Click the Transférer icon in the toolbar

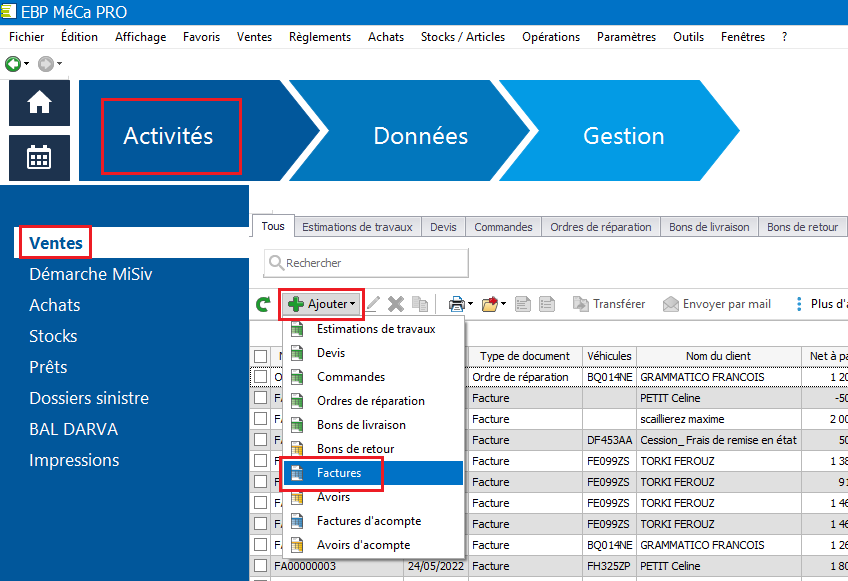pos(580,304)
